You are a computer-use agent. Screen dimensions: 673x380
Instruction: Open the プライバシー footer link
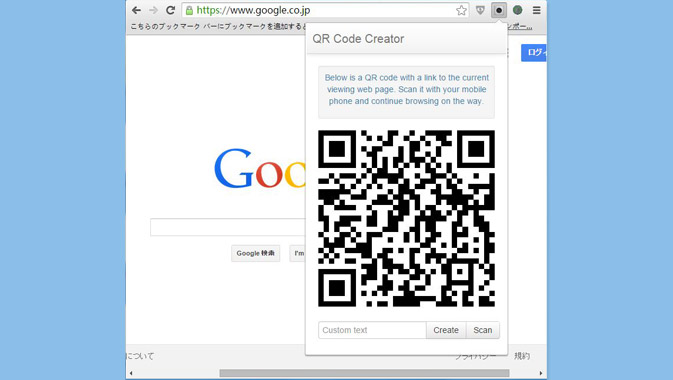[x=476, y=356]
